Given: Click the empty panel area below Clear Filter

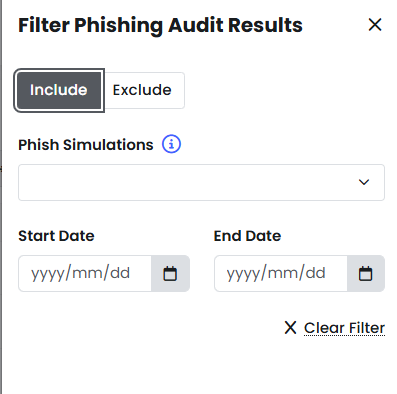Looking at the screenshot, I should pos(200,365).
